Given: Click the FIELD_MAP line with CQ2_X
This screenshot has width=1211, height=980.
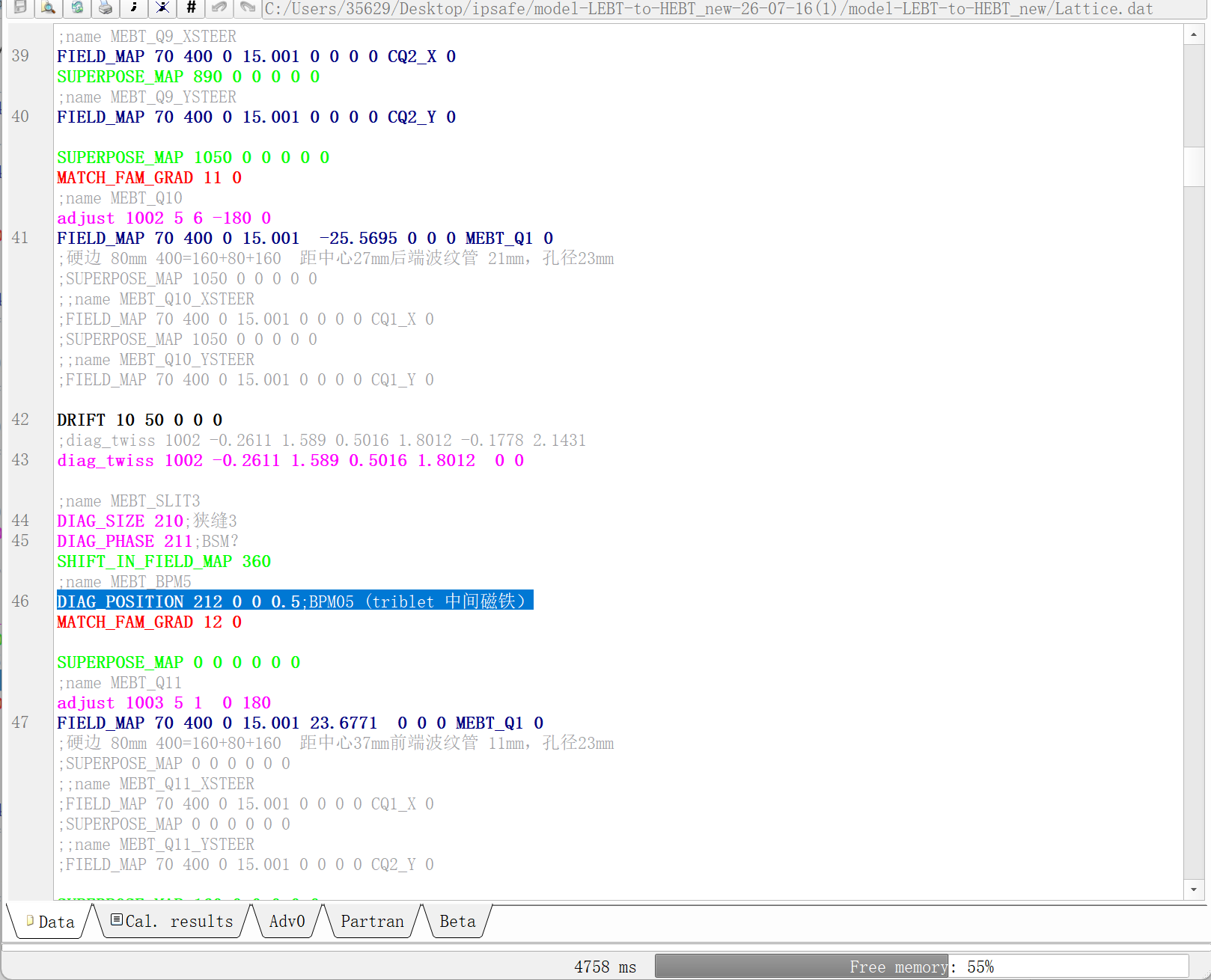Looking at the screenshot, I should (x=257, y=56).
